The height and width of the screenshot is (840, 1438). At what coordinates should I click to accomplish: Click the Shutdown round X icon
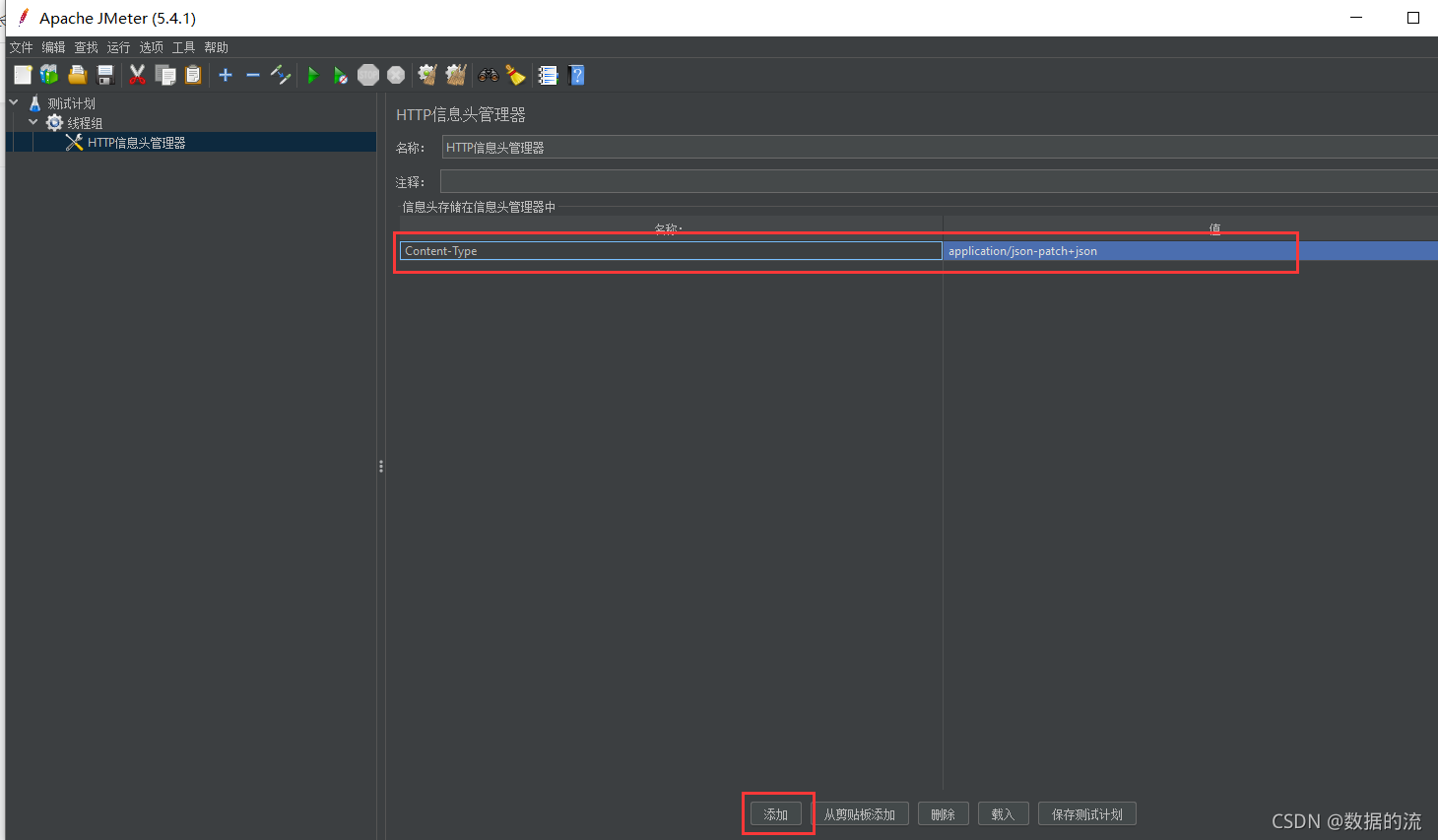[396, 75]
